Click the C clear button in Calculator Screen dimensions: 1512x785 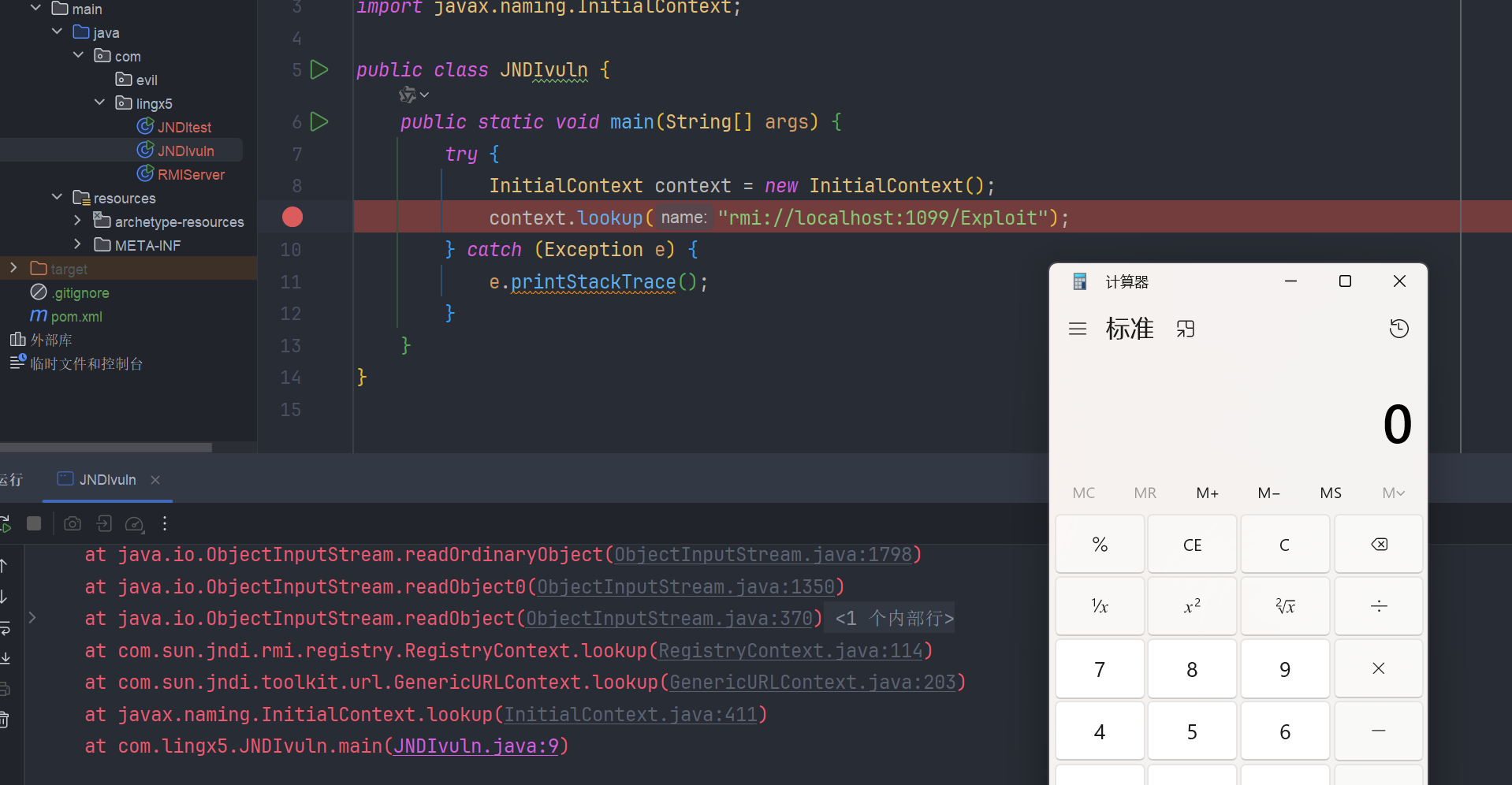point(1285,545)
